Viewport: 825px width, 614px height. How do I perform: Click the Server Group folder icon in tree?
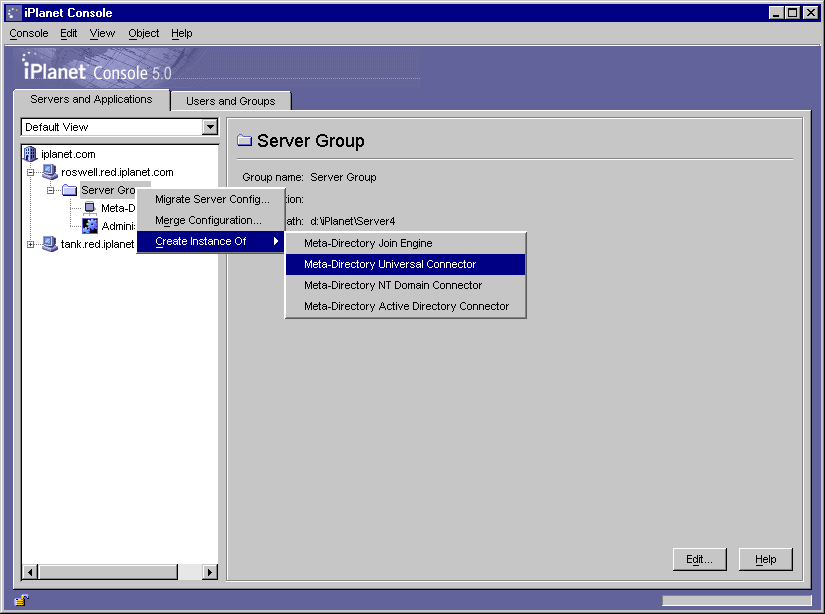point(69,190)
